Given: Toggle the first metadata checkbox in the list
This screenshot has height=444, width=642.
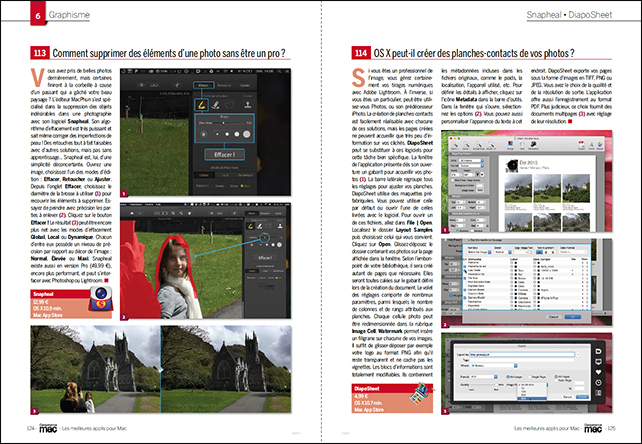Looking at the screenshot, I should coord(464,262).
